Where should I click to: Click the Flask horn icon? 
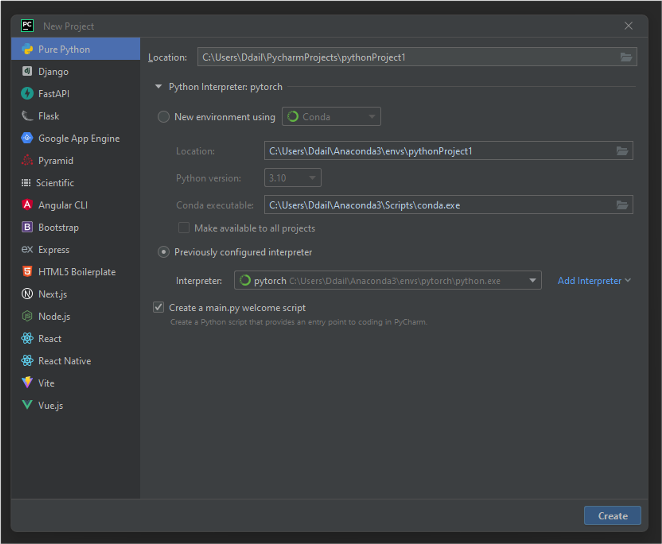click(x=27, y=116)
